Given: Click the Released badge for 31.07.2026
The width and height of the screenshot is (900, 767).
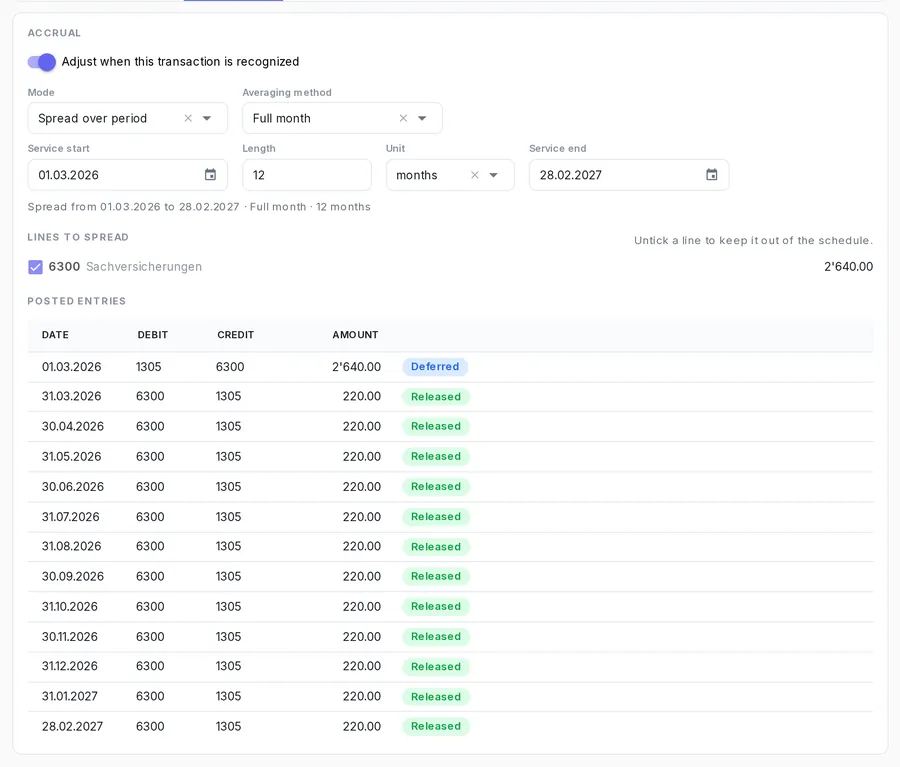Looking at the screenshot, I should click(436, 517).
